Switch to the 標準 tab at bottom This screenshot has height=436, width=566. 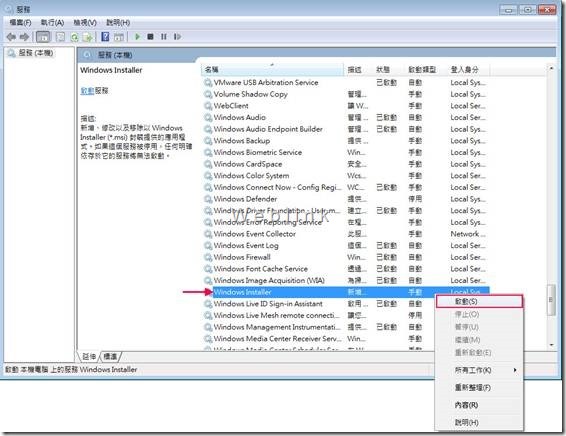(110, 357)
